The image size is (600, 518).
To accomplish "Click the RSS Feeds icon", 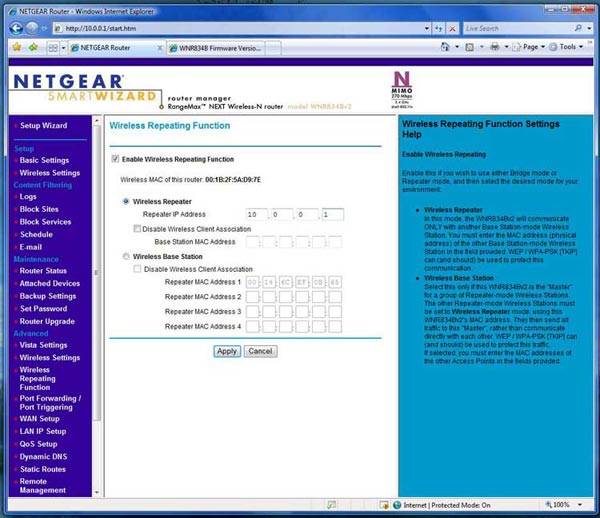I will (470, 47).
